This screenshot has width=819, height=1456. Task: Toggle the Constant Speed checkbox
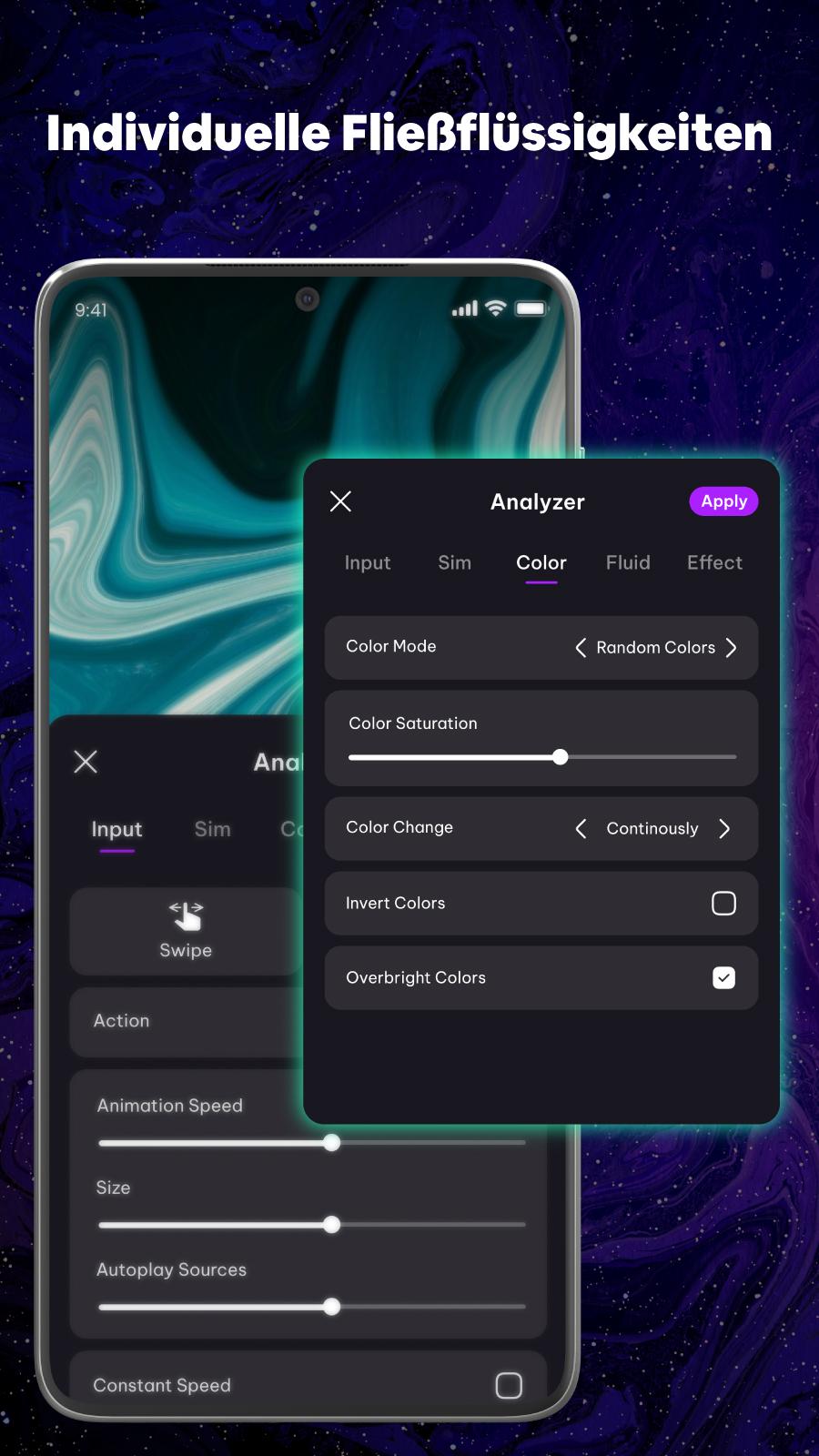click(x=509, y=1385)
